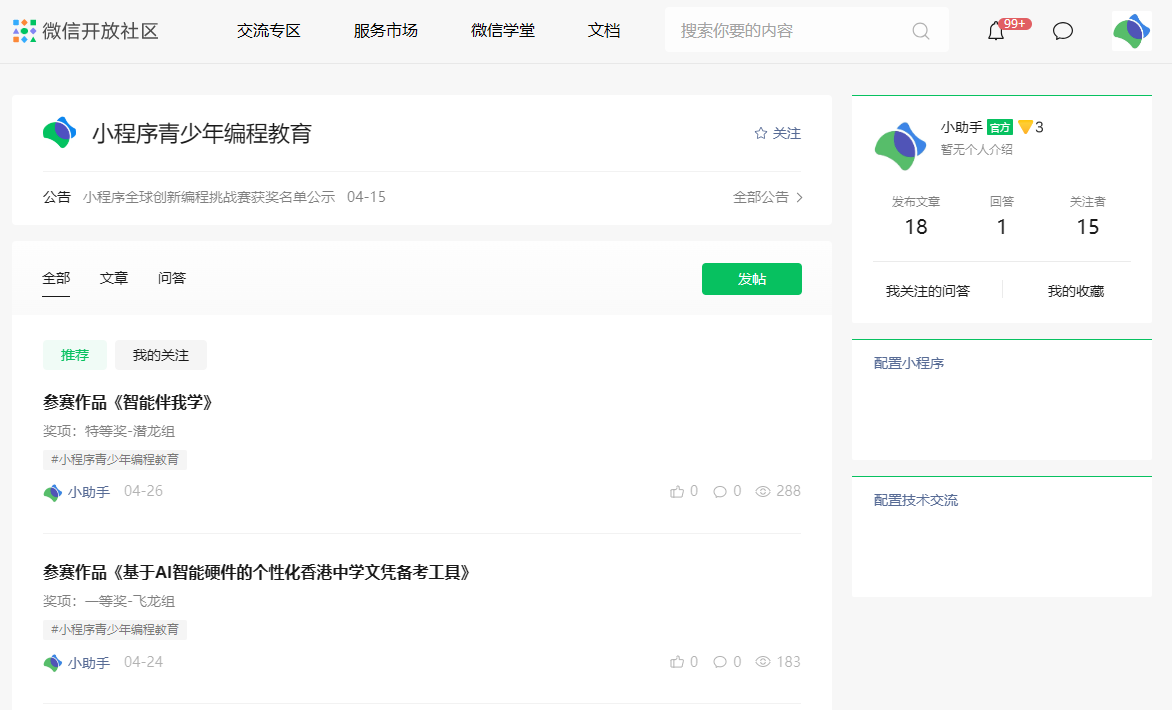Viewport: 1172px width, 710px height.
Task: Click the 回答 count 1
Action: 1002,226
